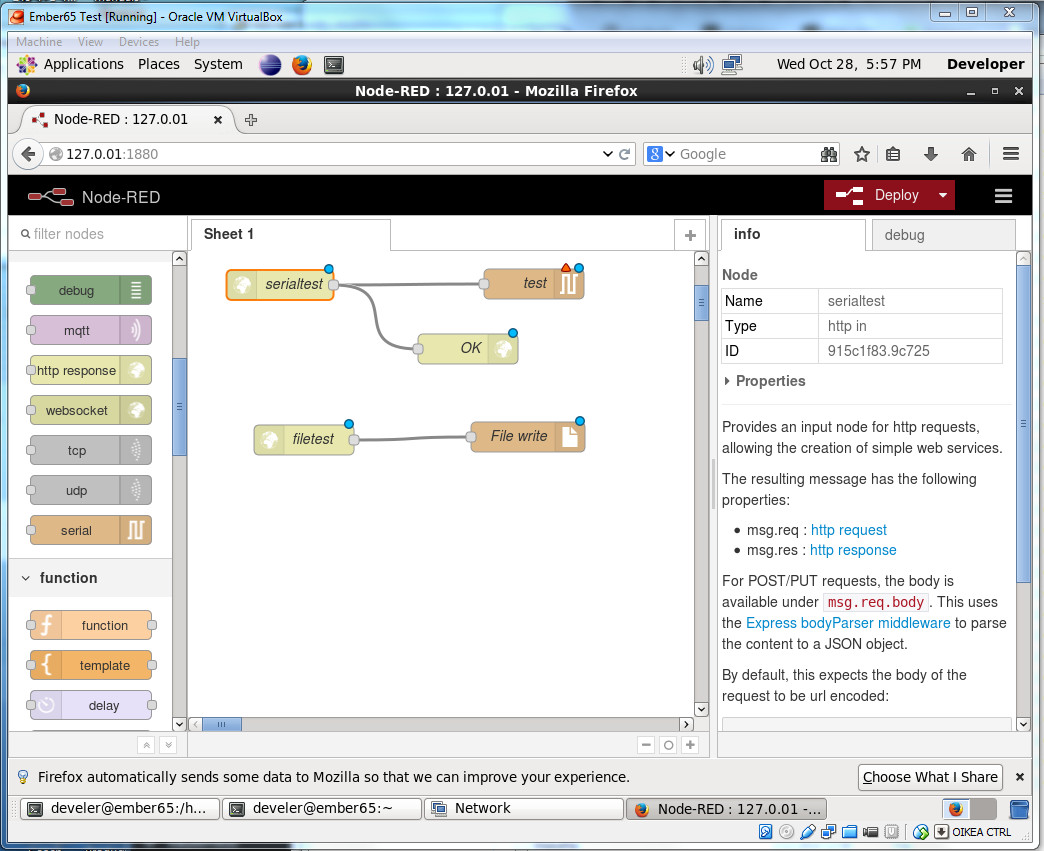Expand the Properties section
This screenshot has width=1044, height=851.
coord(764,381)
